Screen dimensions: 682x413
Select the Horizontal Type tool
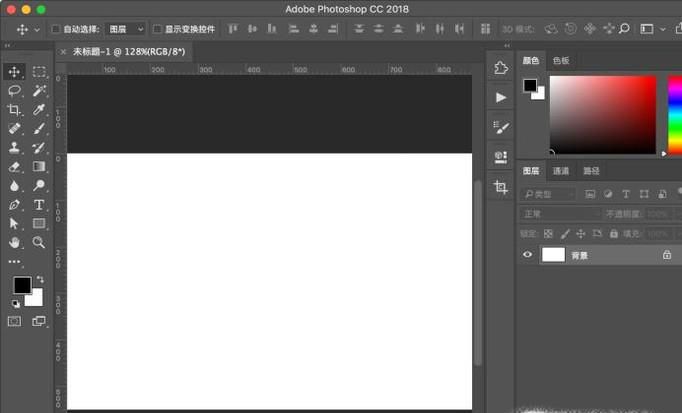pyautogui.click(x=39, y=205)
